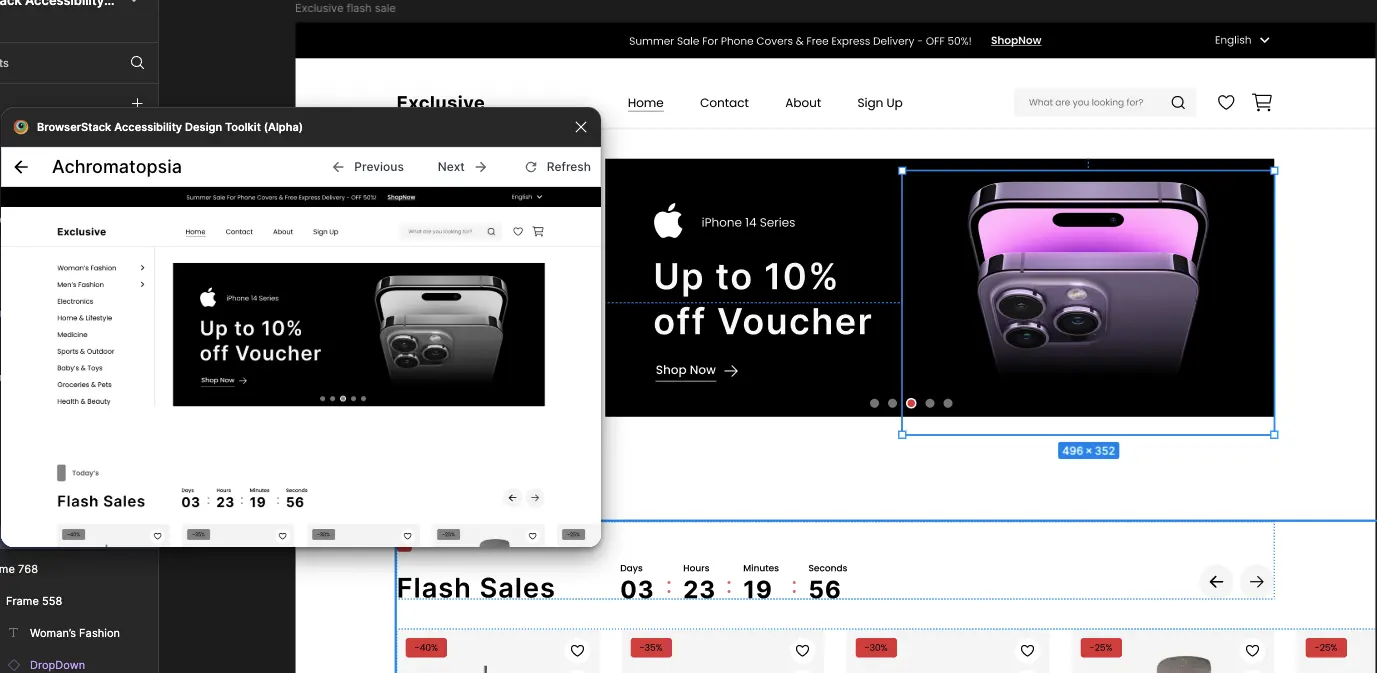Click the magnifier icon in the canvas search box
1377x673 pixels.
coord(1178,102)
